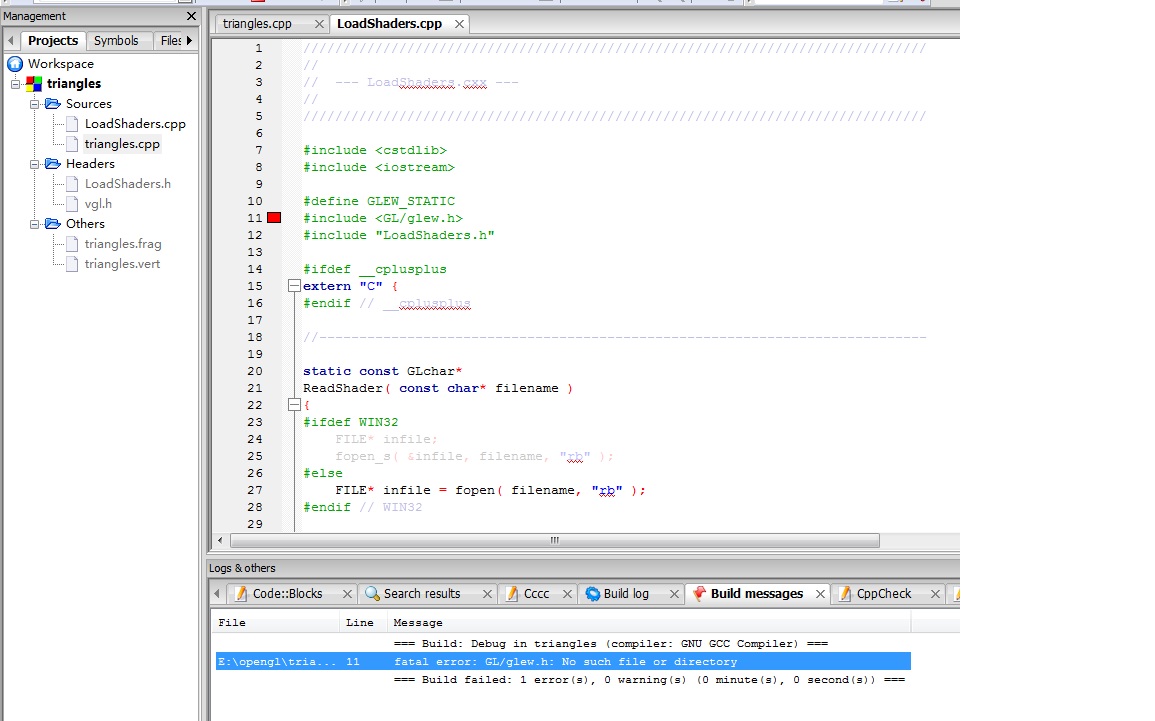The height and width of the screenshot is (721, 1155).
Task: Switch to the triangles.cpp editor tab
Action: [257, 23]
